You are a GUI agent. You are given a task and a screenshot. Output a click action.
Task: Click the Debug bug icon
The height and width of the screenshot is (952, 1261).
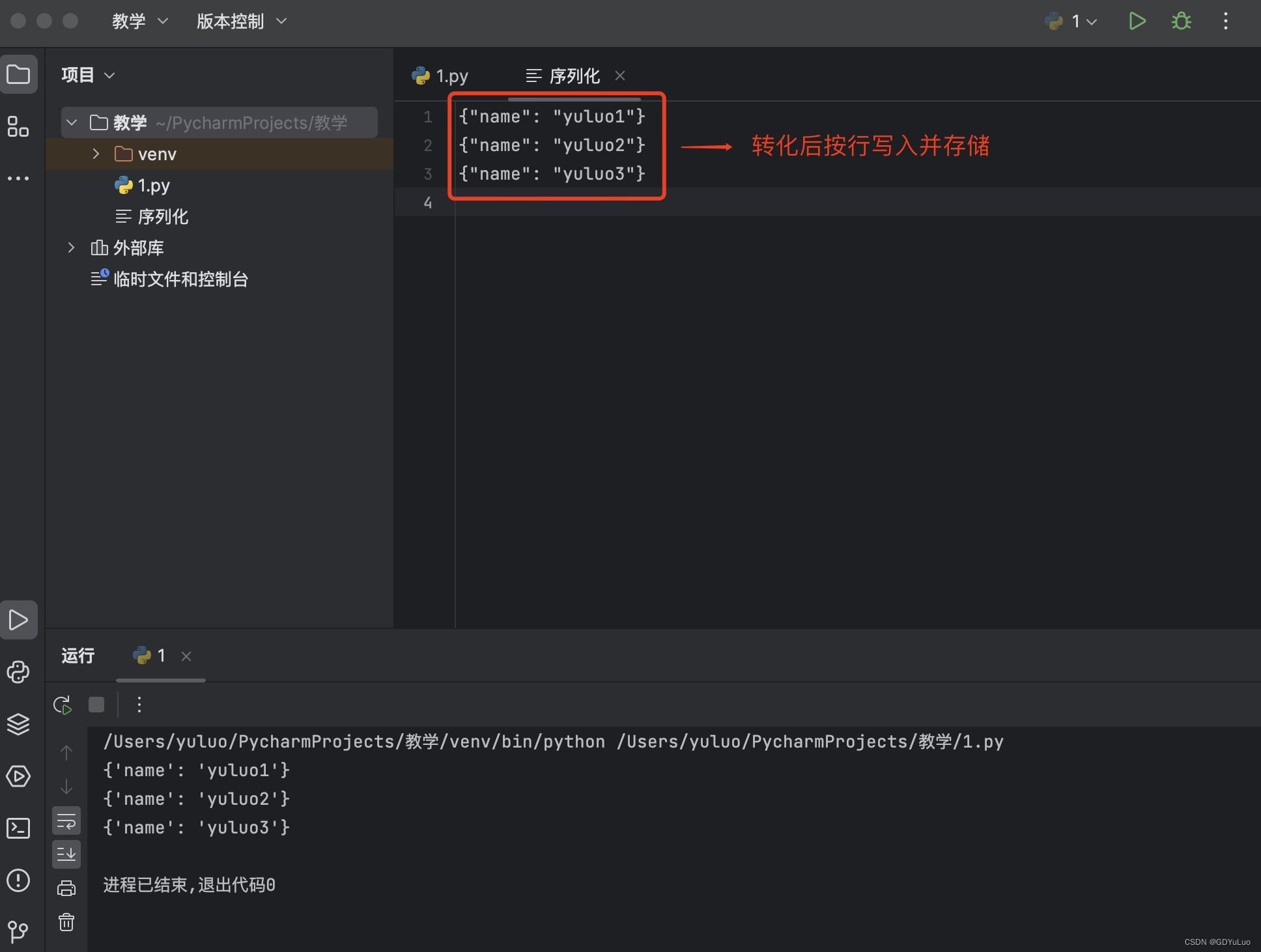tap(1181, 21)
